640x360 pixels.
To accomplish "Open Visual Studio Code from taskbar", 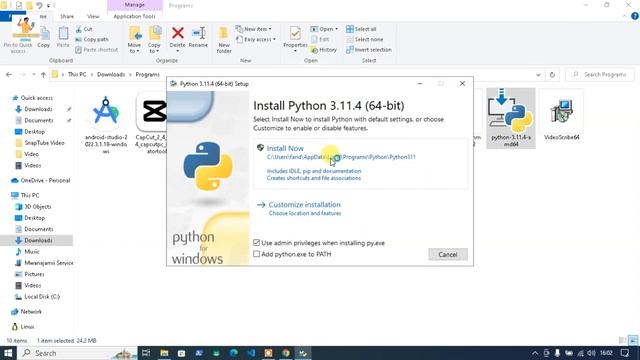I will tap(251, 353).
